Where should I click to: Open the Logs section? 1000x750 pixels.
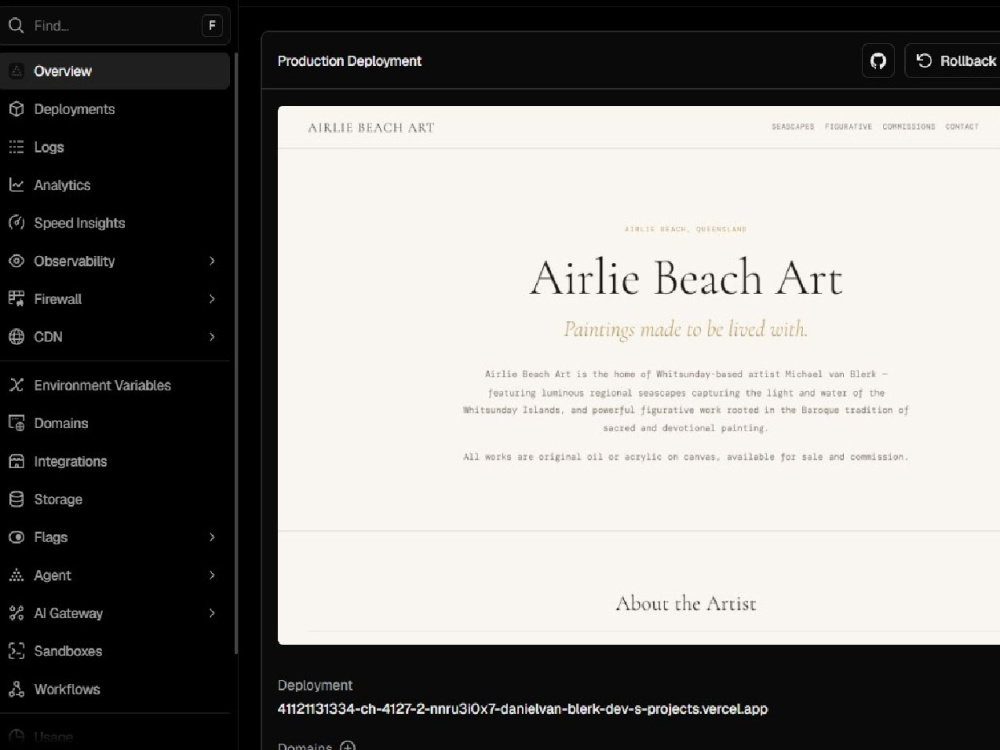115,147
